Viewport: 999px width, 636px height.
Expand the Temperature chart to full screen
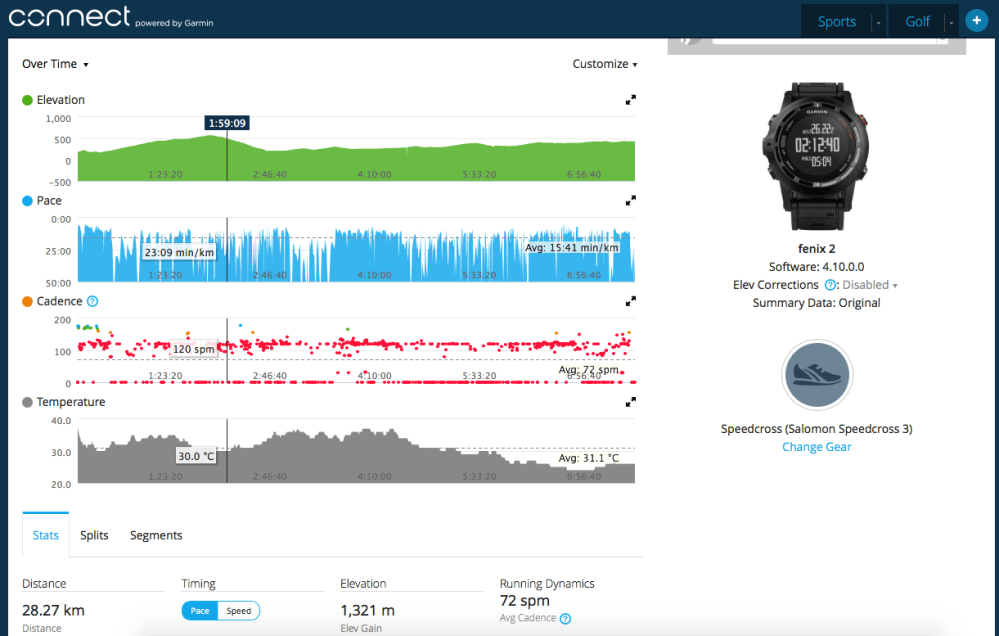[x=630, y=402]
